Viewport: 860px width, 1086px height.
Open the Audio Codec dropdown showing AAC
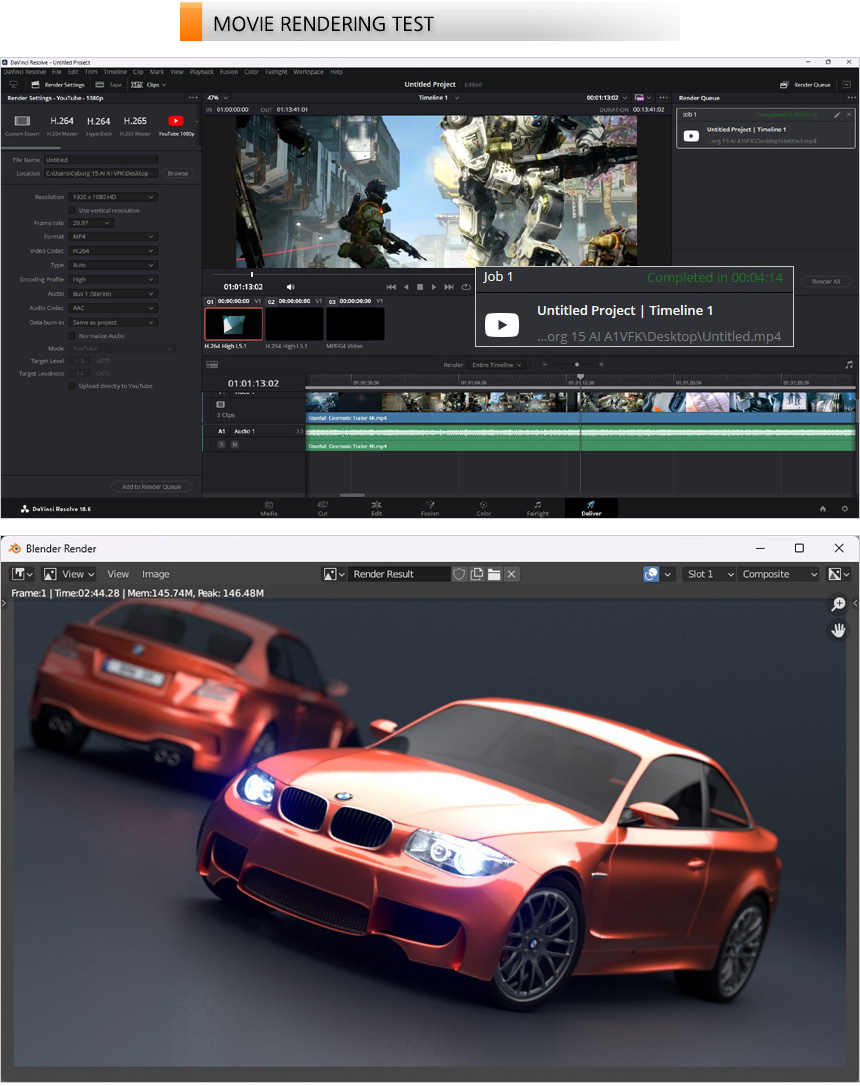[x=113, y=308]
